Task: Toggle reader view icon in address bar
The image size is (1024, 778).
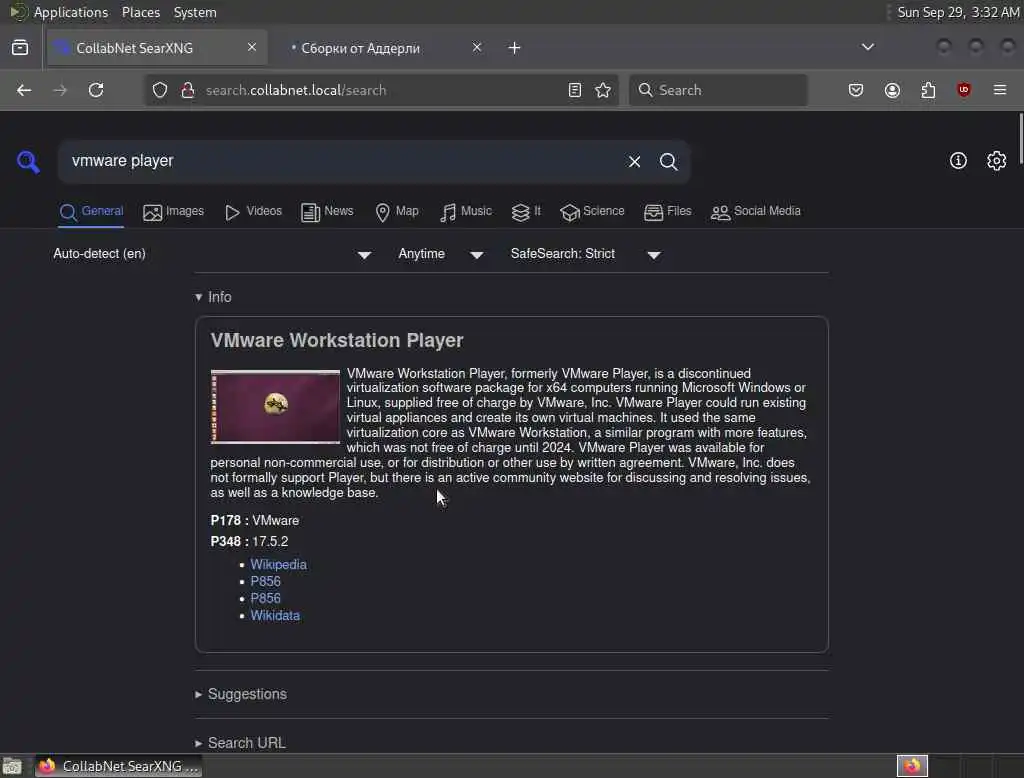Action: 575,90
